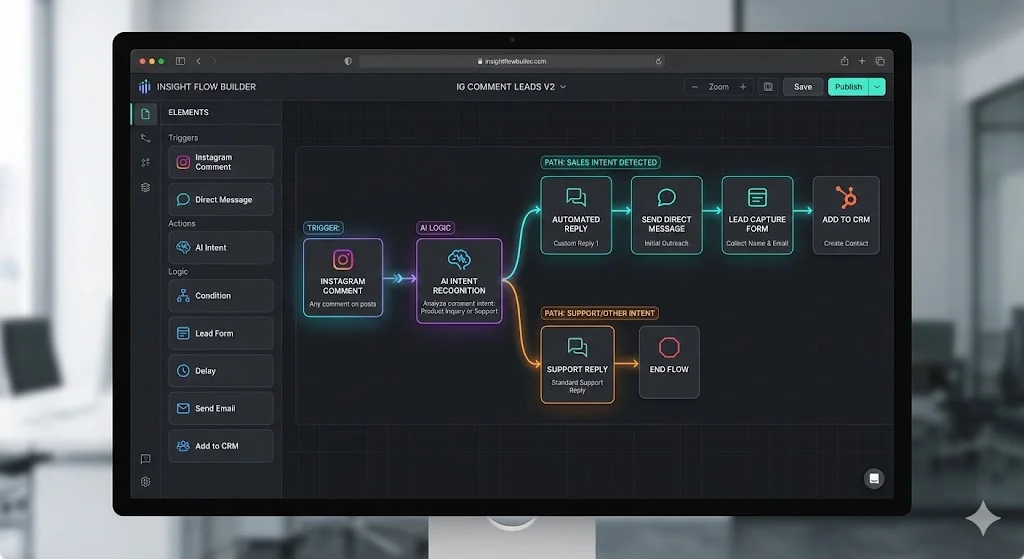Click the Trigger label above Instagram node

pyautogui.click(x=323, y=228)
